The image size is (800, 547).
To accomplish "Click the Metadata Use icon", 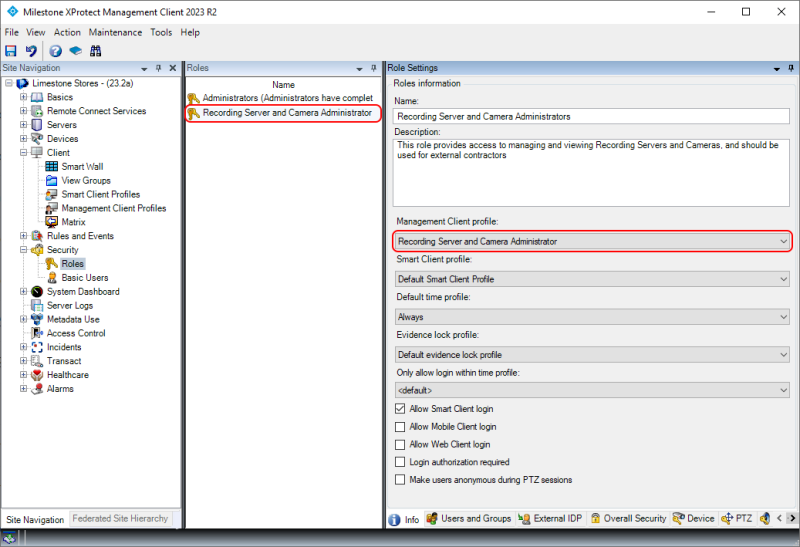I will click(37, 319).
